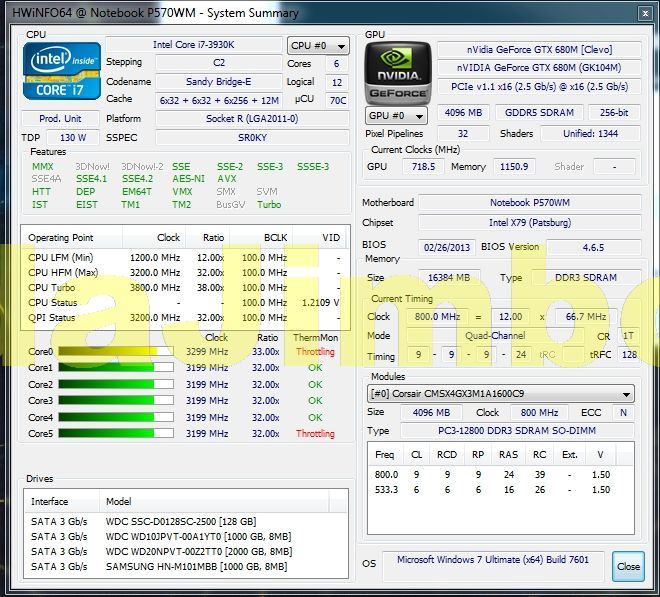Click the Core0 Throttling status

pyautogui.click(x=315, y=352)
